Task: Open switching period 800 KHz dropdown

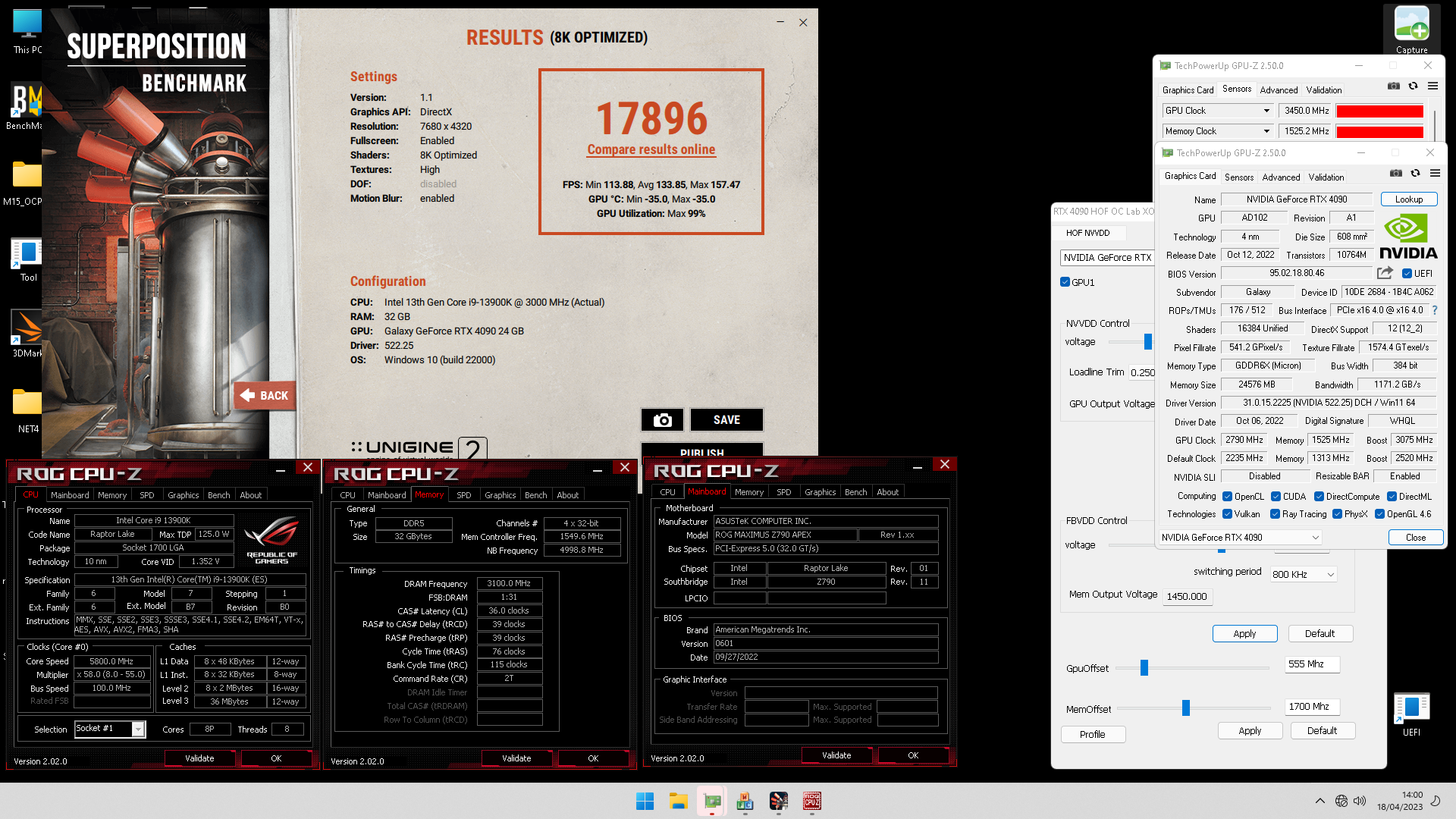Action: click(x=1303, y=574)
